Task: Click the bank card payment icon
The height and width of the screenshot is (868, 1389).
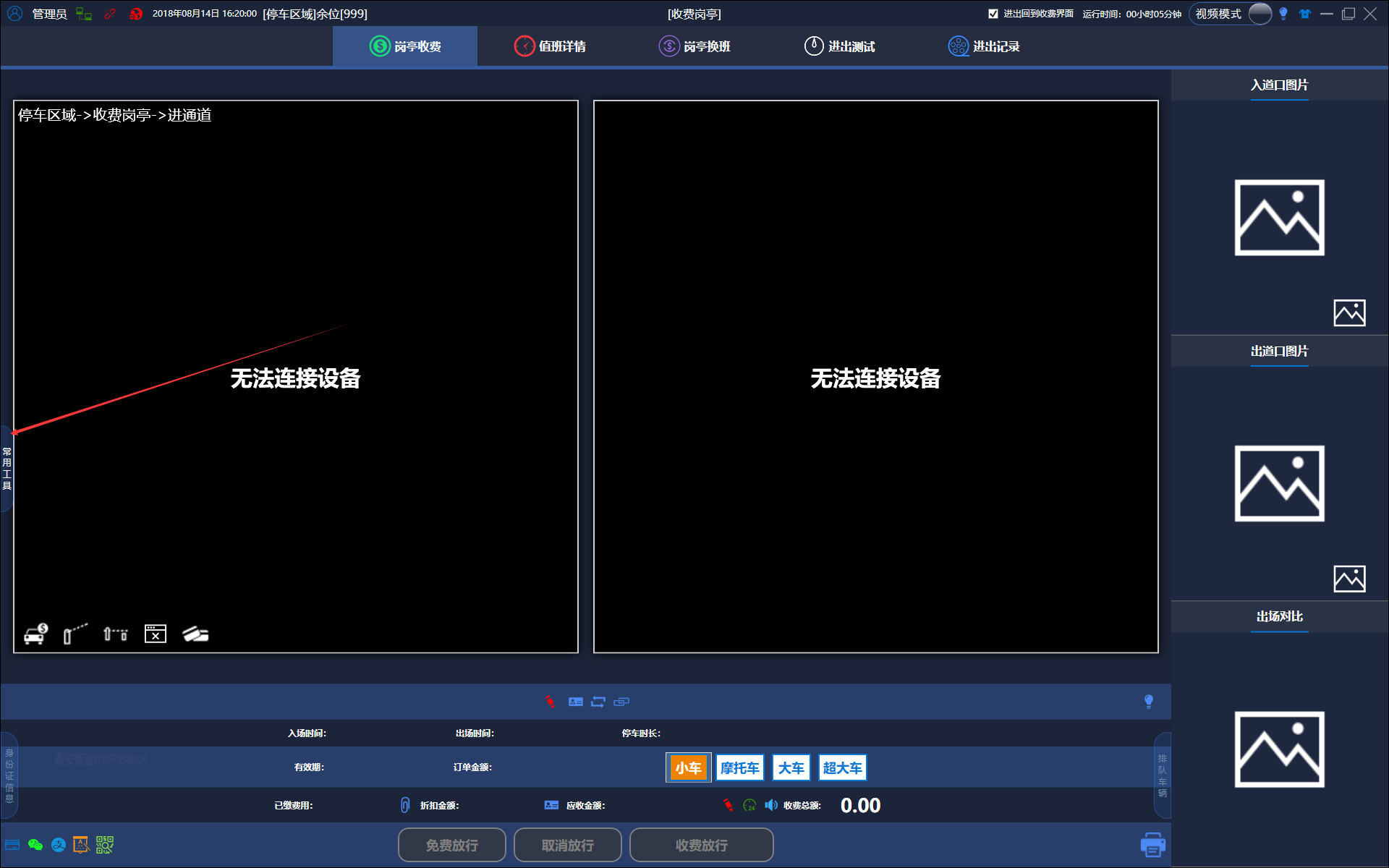Action: click(12, 845)
